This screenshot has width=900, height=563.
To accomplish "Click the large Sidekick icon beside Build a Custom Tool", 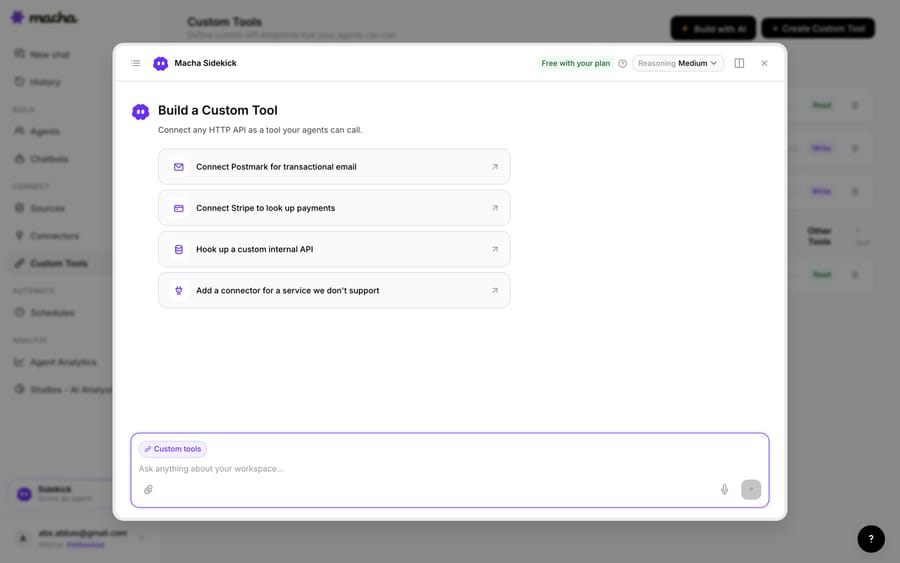I will pos(141,111).
